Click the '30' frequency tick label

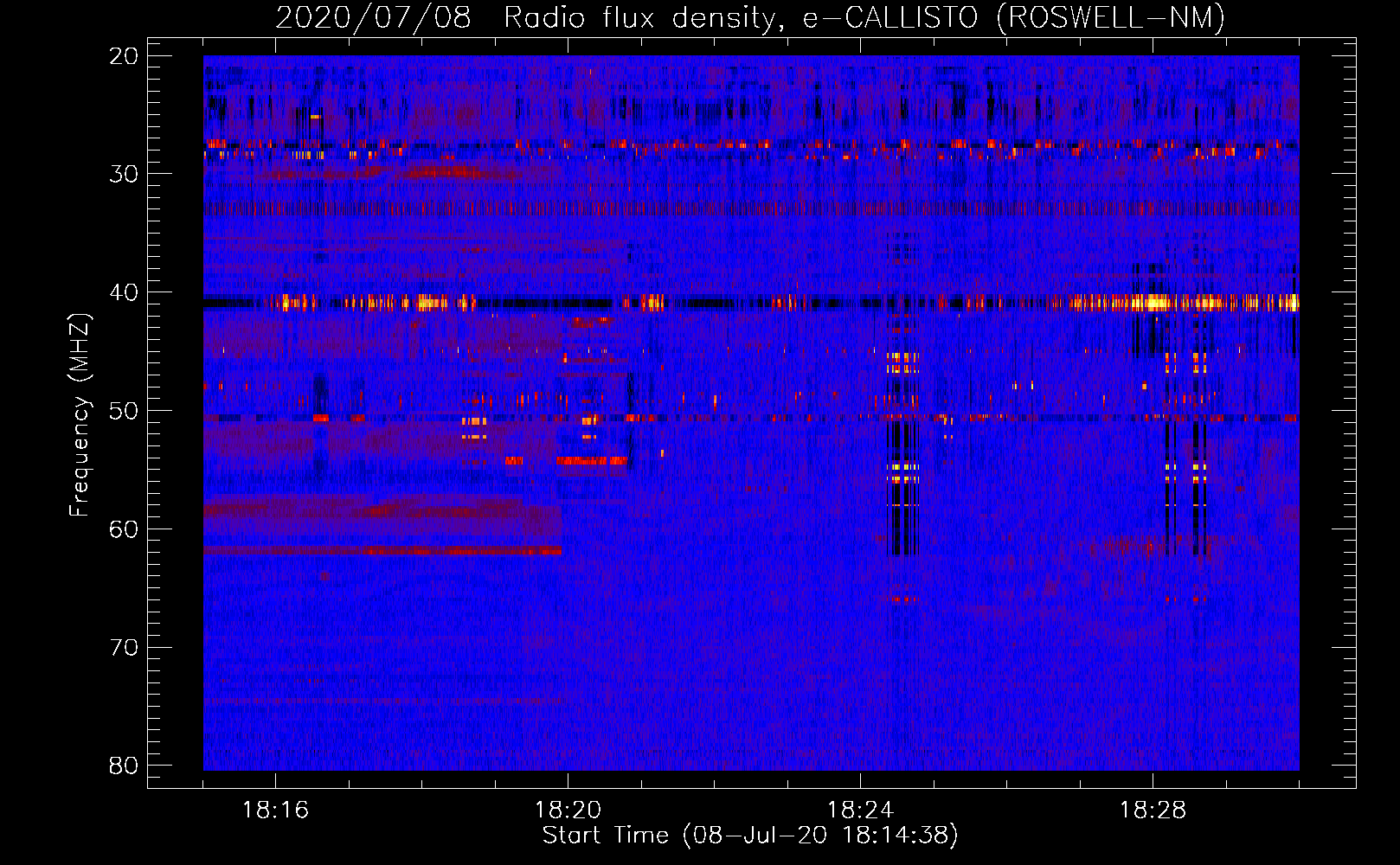(x=124, y=174)
